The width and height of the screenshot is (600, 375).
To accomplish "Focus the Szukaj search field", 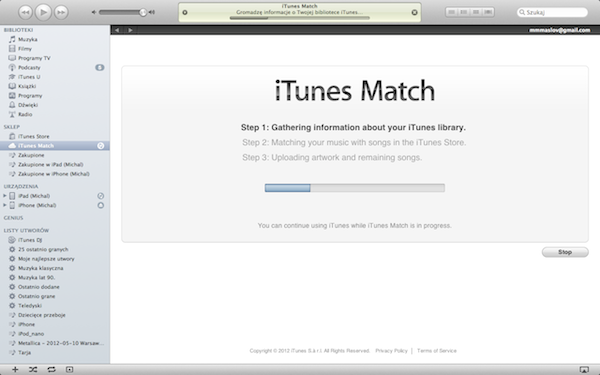I will pos(552,13).
